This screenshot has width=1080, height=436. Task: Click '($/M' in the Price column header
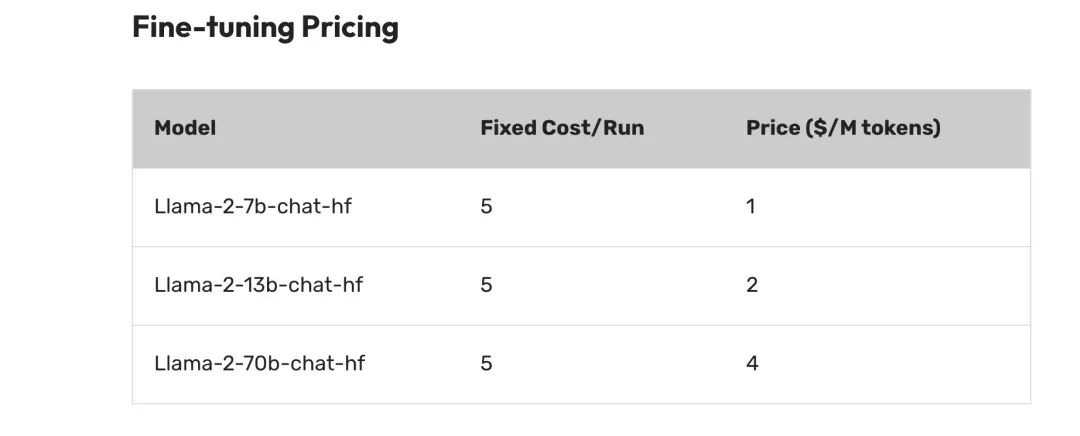pyautogui.click(x=829, y=128)
